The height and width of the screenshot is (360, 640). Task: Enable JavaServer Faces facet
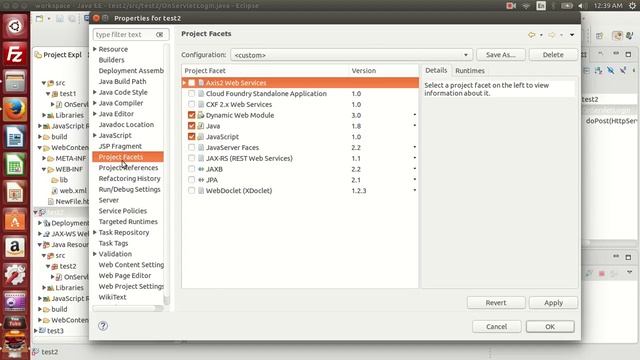191,147
